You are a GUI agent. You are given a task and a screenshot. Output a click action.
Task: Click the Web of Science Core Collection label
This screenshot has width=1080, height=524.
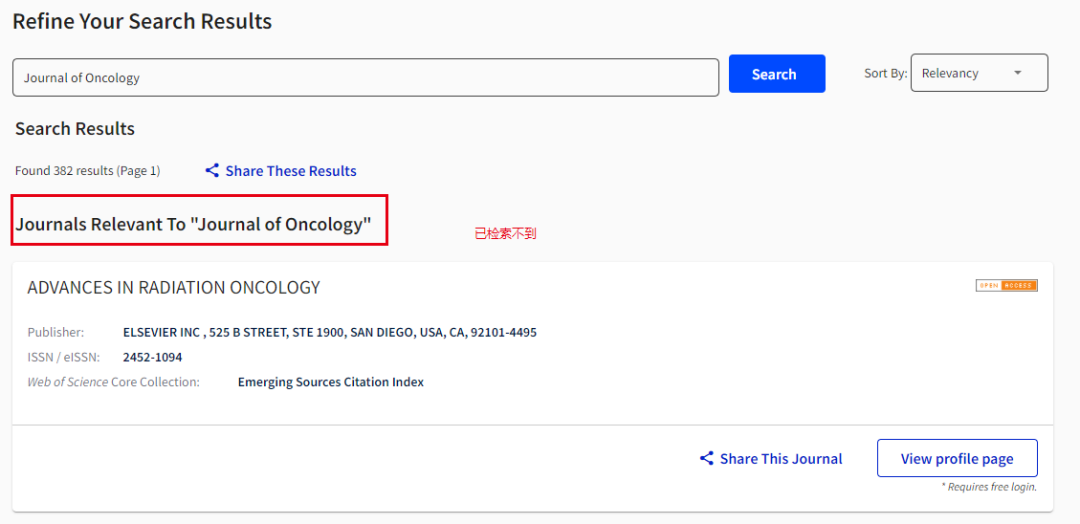tap(113, 382)
